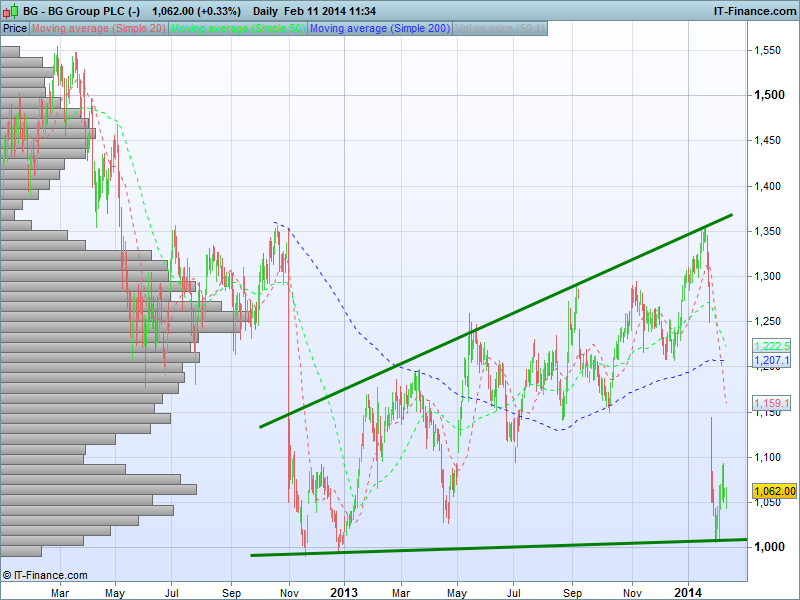
Task: Click the pink 1,159.1 moving average tag
Action: tap(771, 403)
